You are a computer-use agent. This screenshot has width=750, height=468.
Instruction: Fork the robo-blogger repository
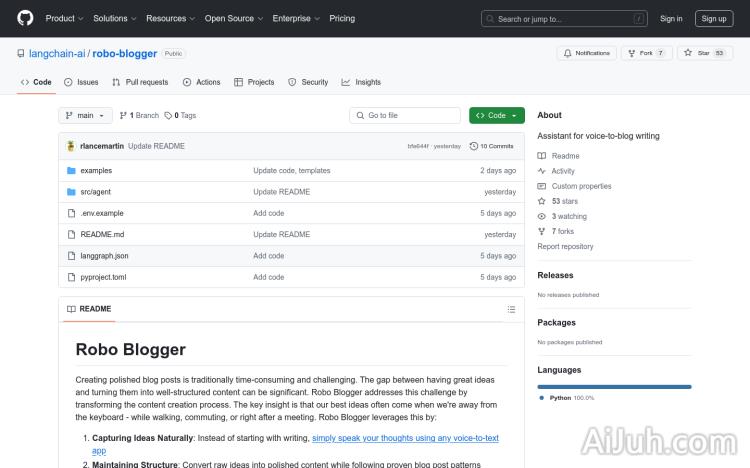click(x=641, y=53)
